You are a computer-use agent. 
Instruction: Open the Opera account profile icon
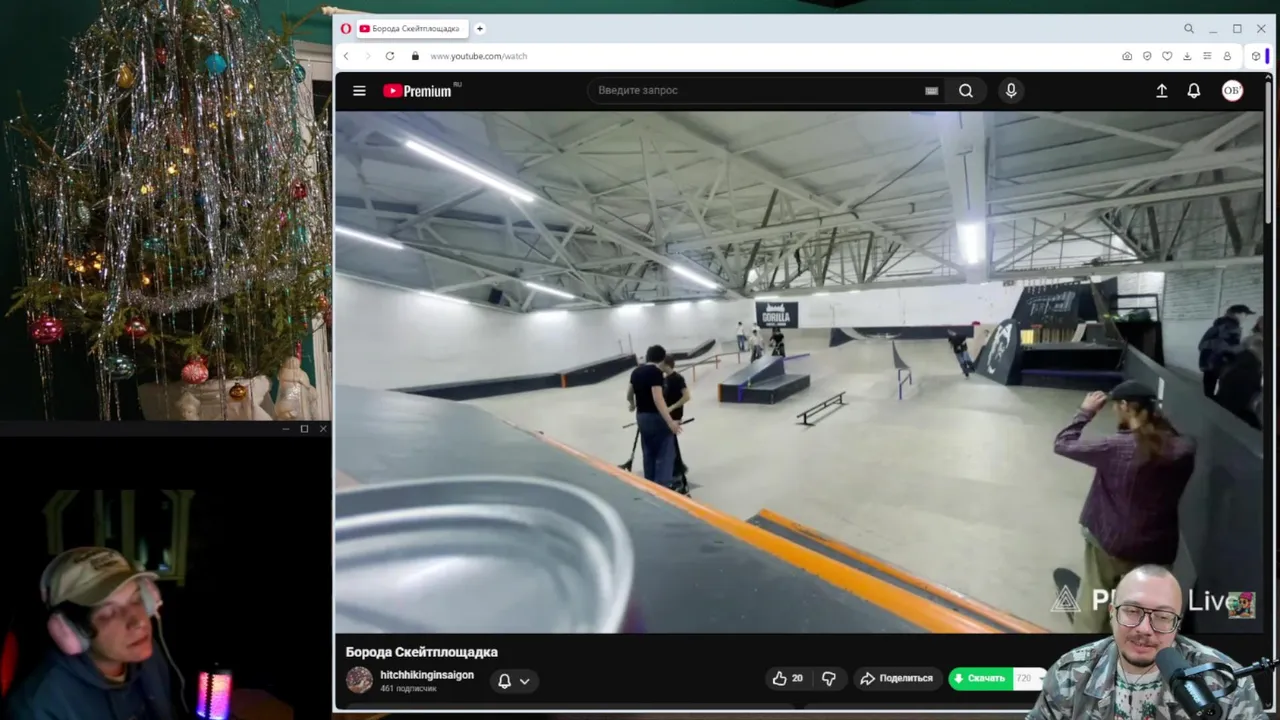pos(1227,56)
